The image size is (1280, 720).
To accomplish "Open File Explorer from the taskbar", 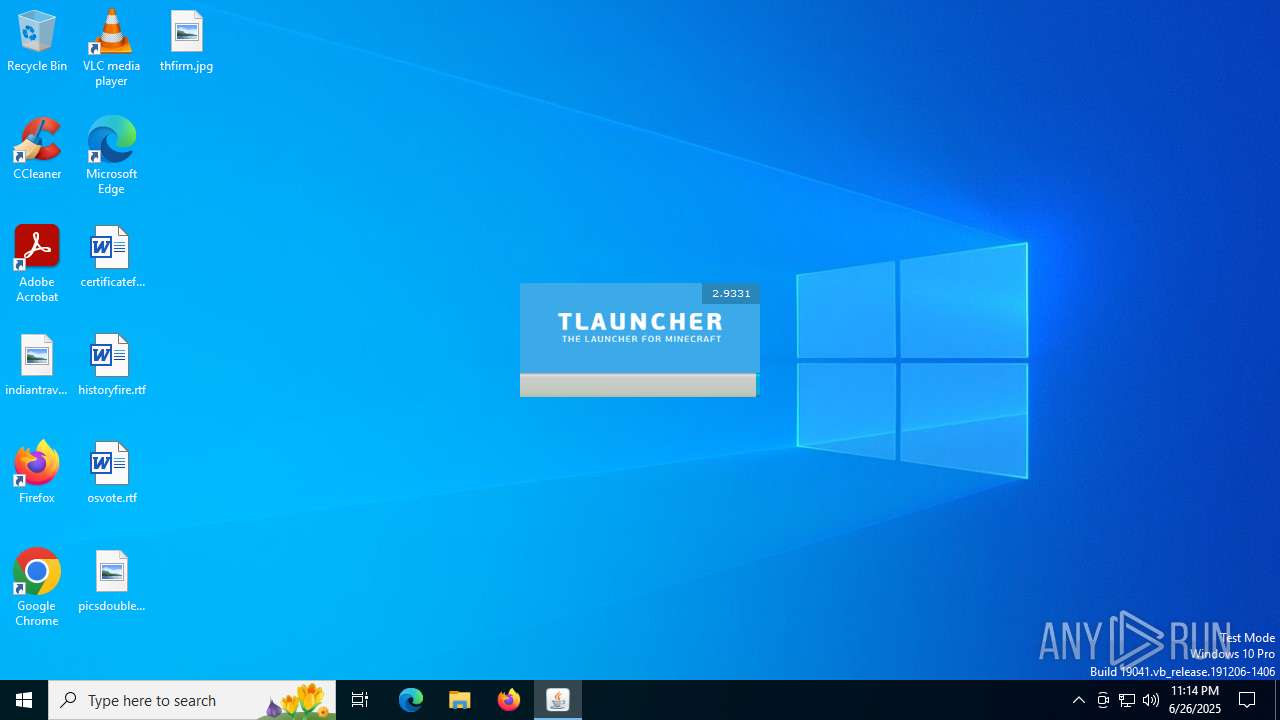I will point(460,700).
